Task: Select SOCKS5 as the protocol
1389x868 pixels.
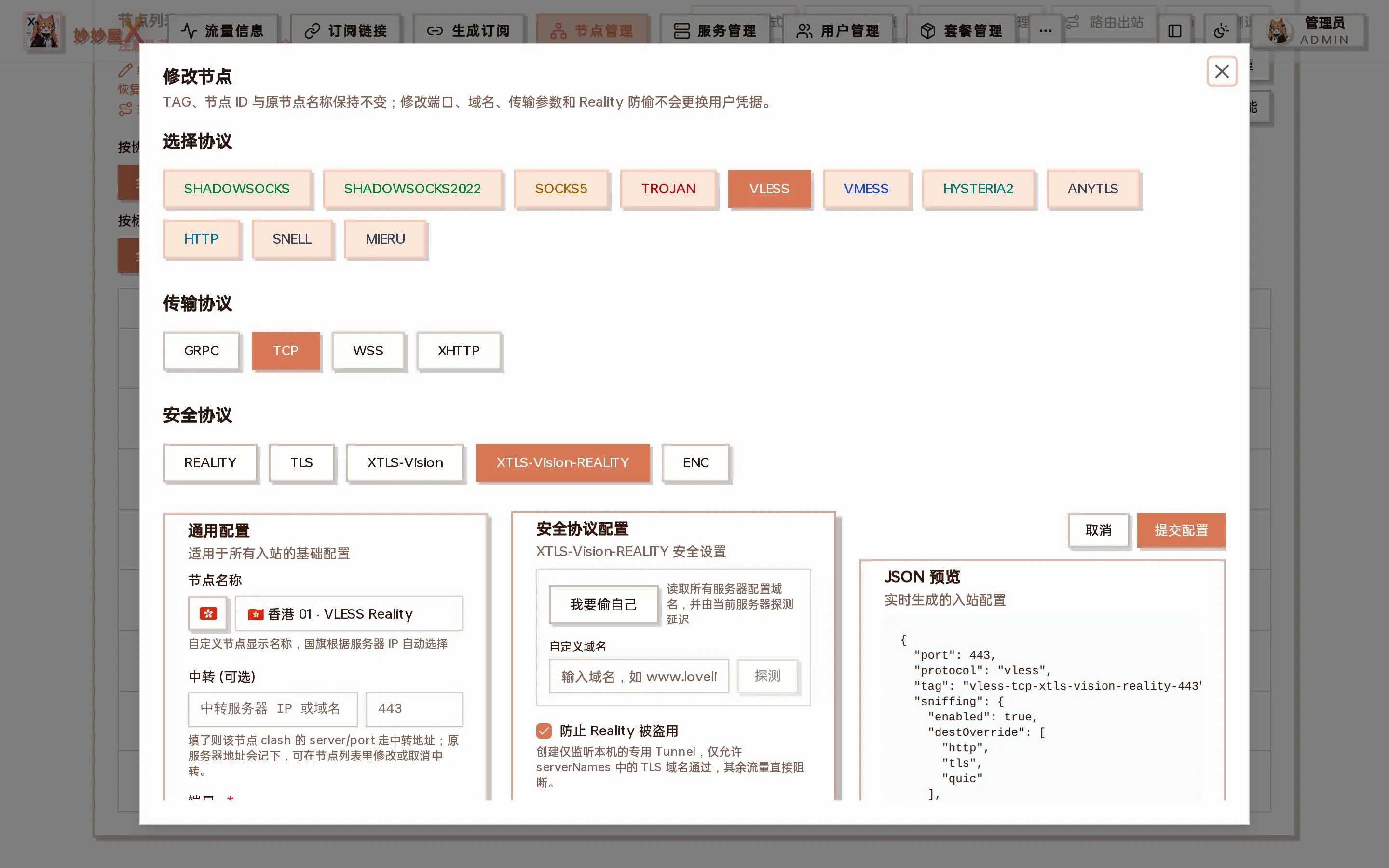Action: (561, 189)
